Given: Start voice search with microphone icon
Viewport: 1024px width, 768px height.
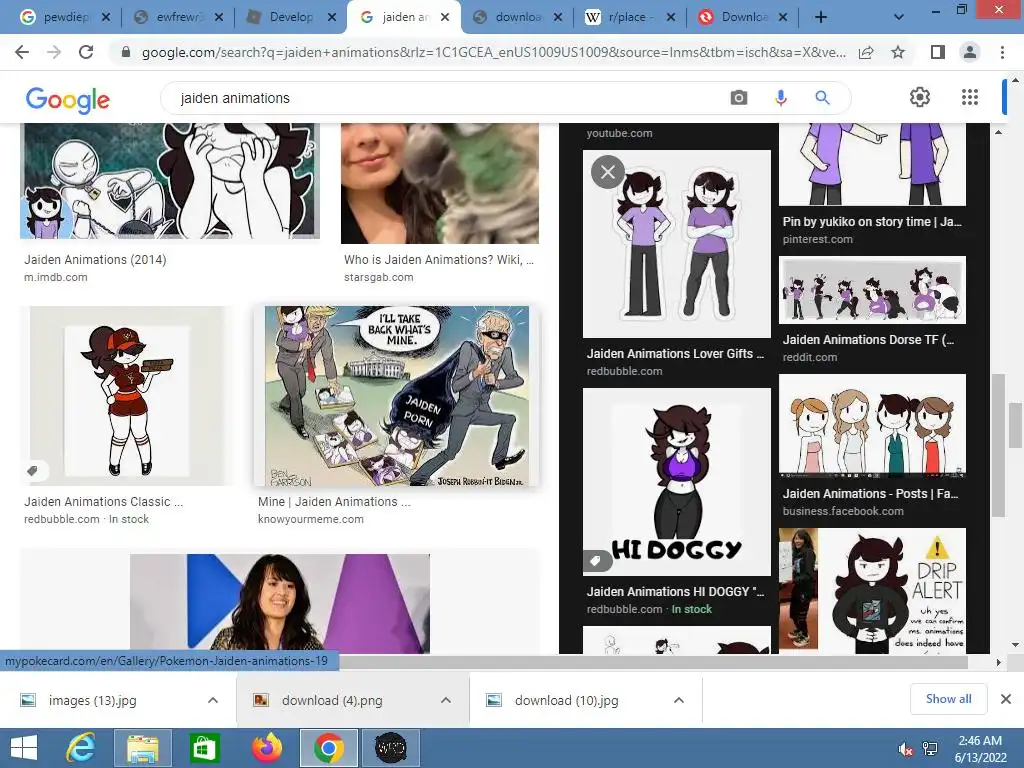Looking at the screenshot, I should click(x=780, y=98).
